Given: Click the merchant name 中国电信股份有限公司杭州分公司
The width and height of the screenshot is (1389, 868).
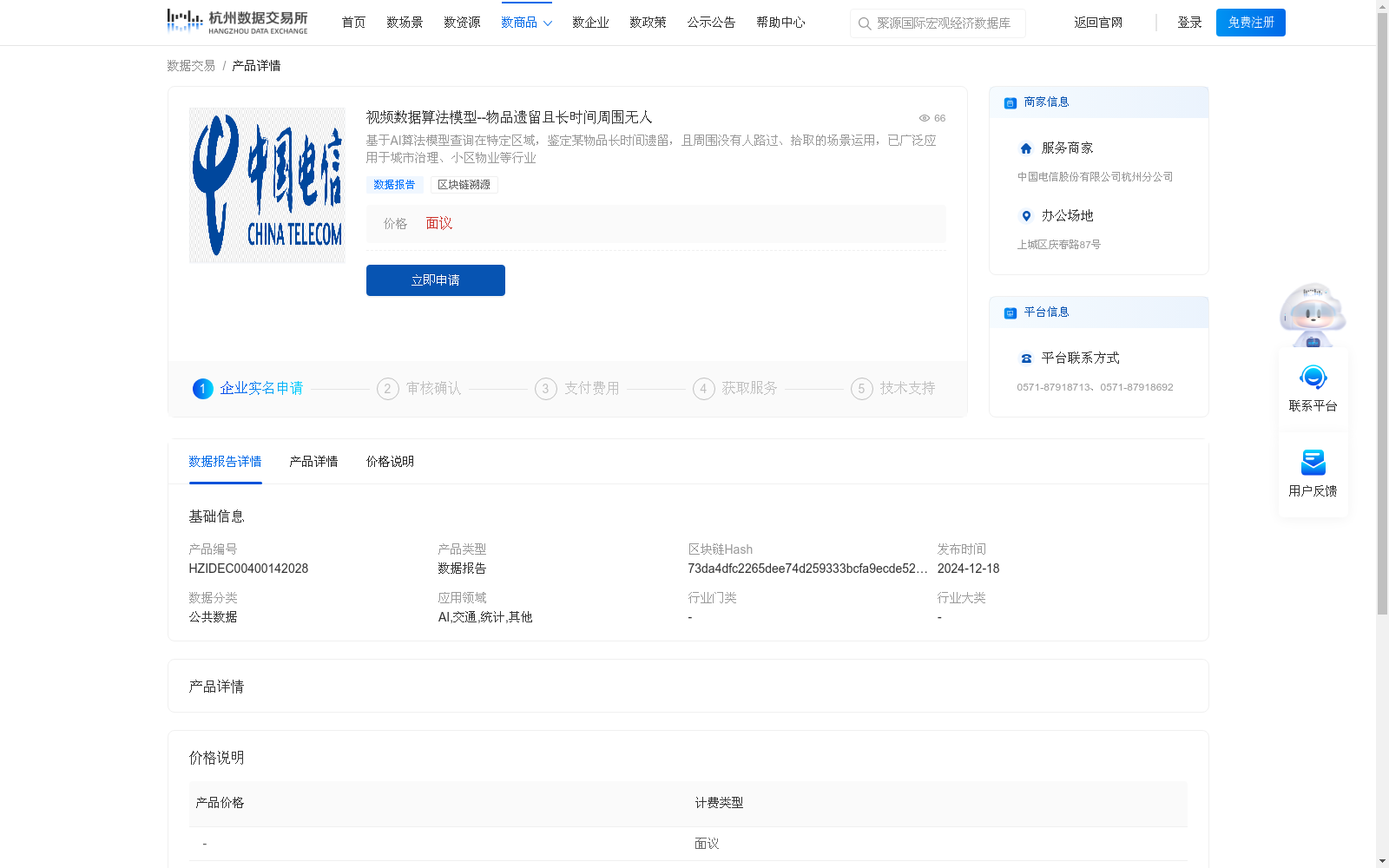Looking at the screenshot, I should point(1095,177).
